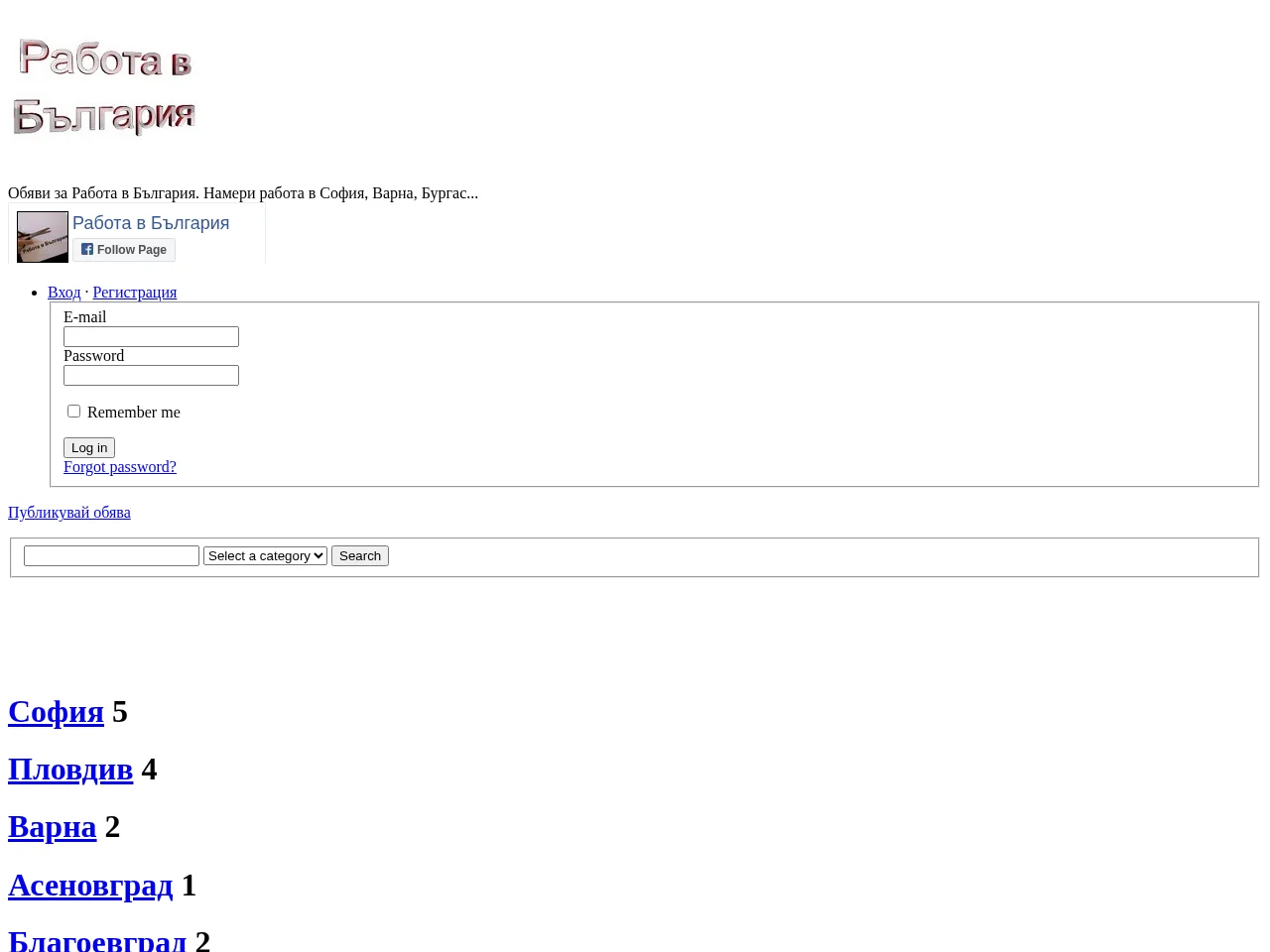Open the Forgot password? link
The width and height of the screenshot is (1270, 952).
(120, 467)
